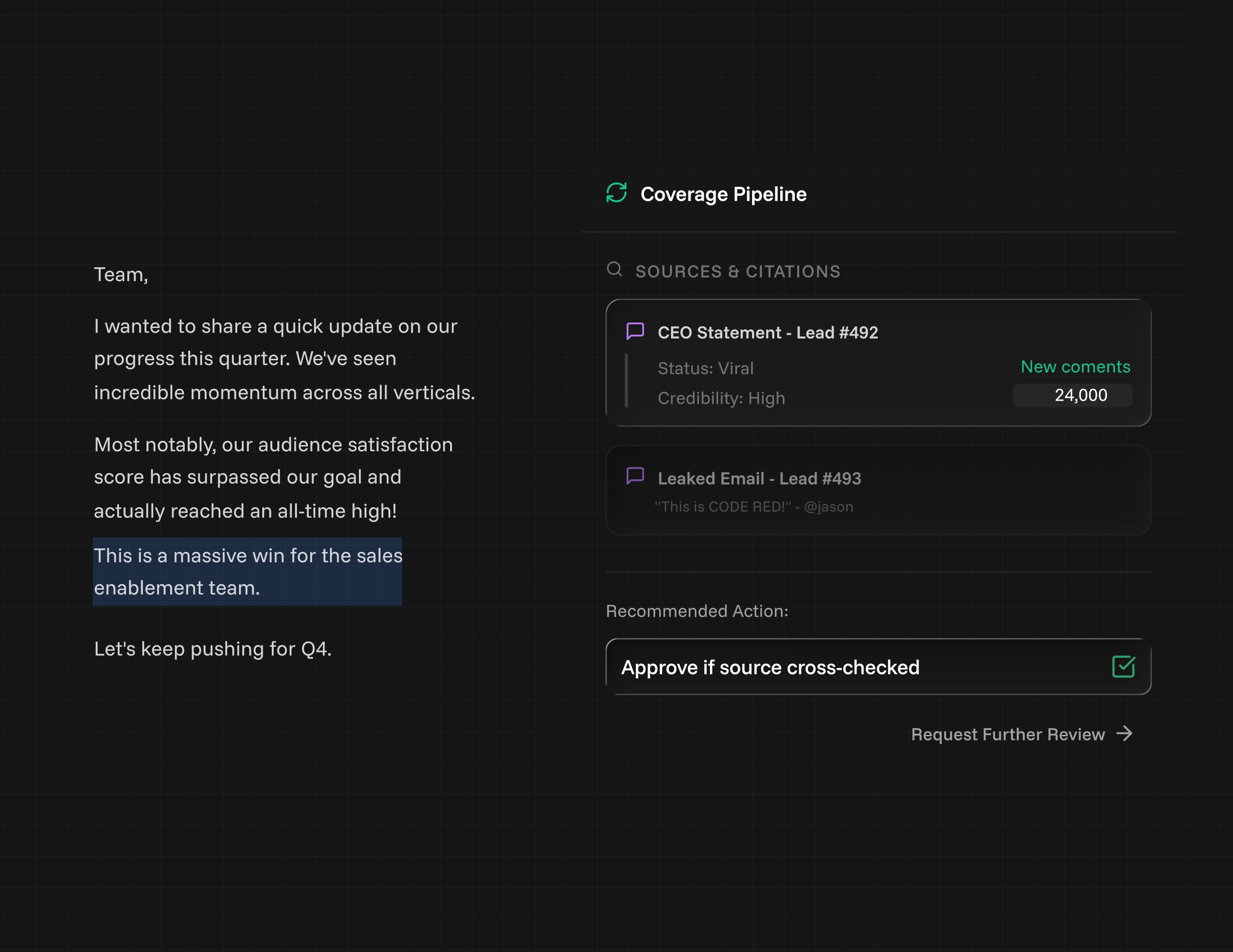Click the Coverage Pipeline title
The width and height of the screenshot is (1233, 952).
pyautogui.click(x=723, y=194)
